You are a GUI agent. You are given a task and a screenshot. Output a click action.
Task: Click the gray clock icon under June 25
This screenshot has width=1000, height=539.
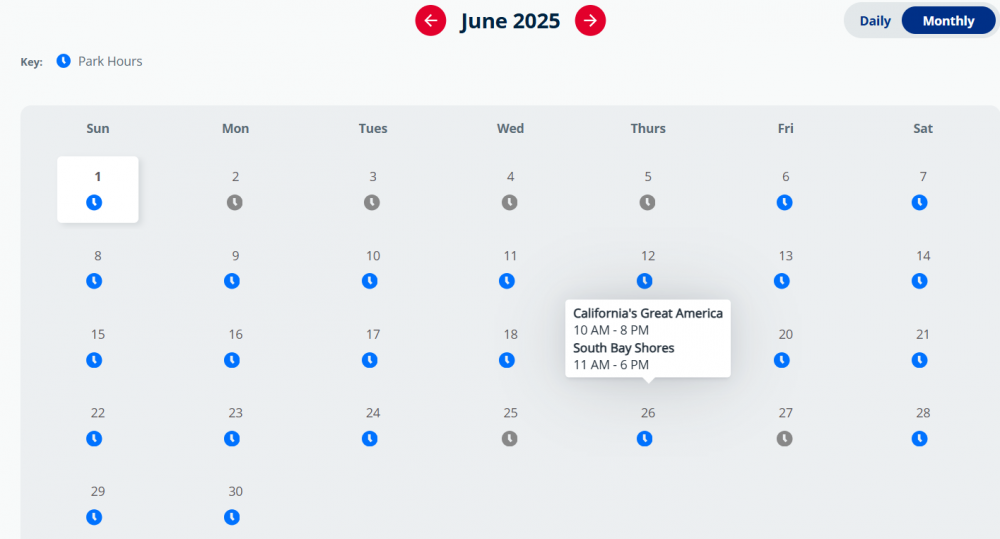tap(510, 438)
